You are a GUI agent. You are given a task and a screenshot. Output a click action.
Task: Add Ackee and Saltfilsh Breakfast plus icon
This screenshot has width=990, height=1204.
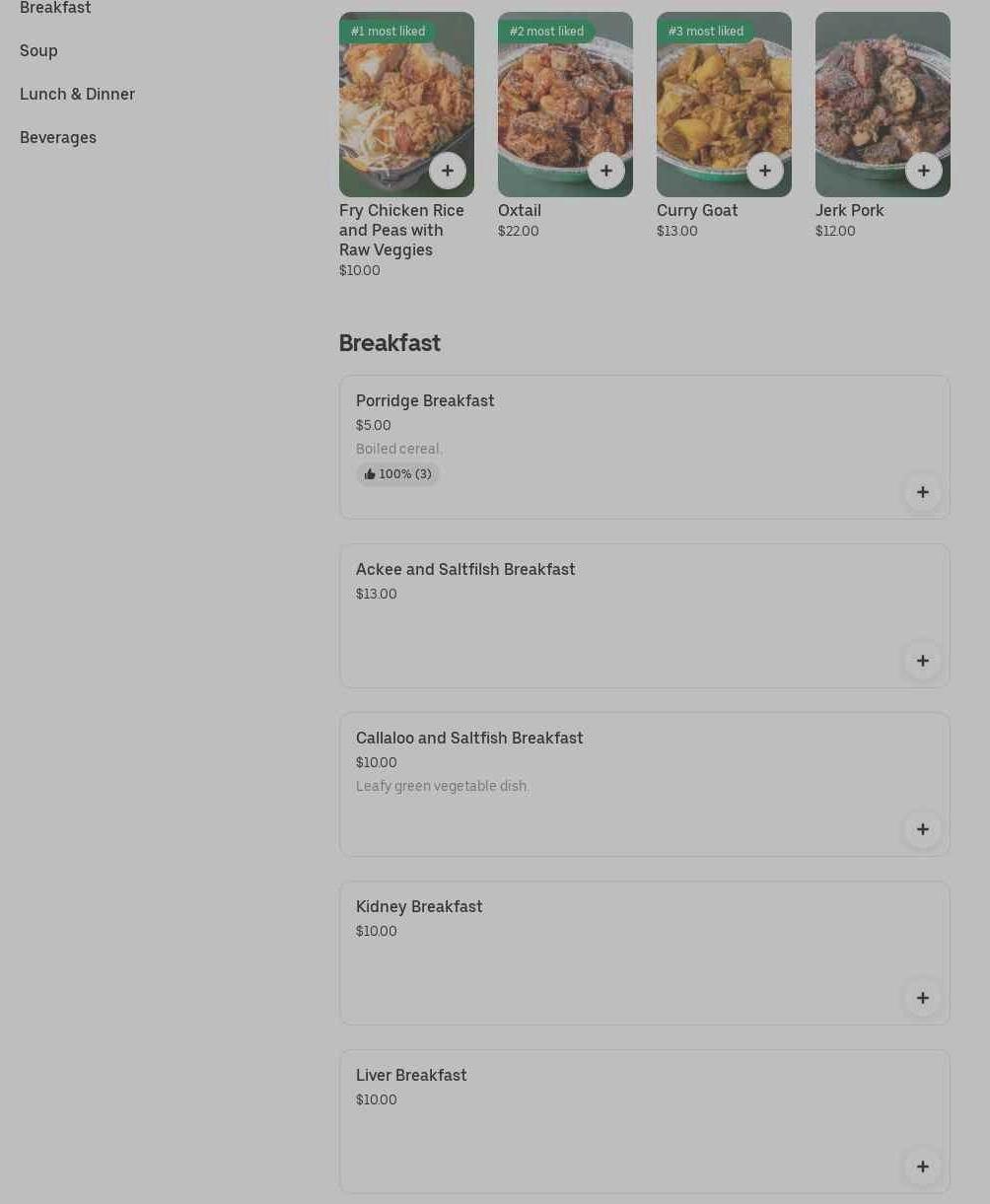pyautogui.click(x=923, y=661)
